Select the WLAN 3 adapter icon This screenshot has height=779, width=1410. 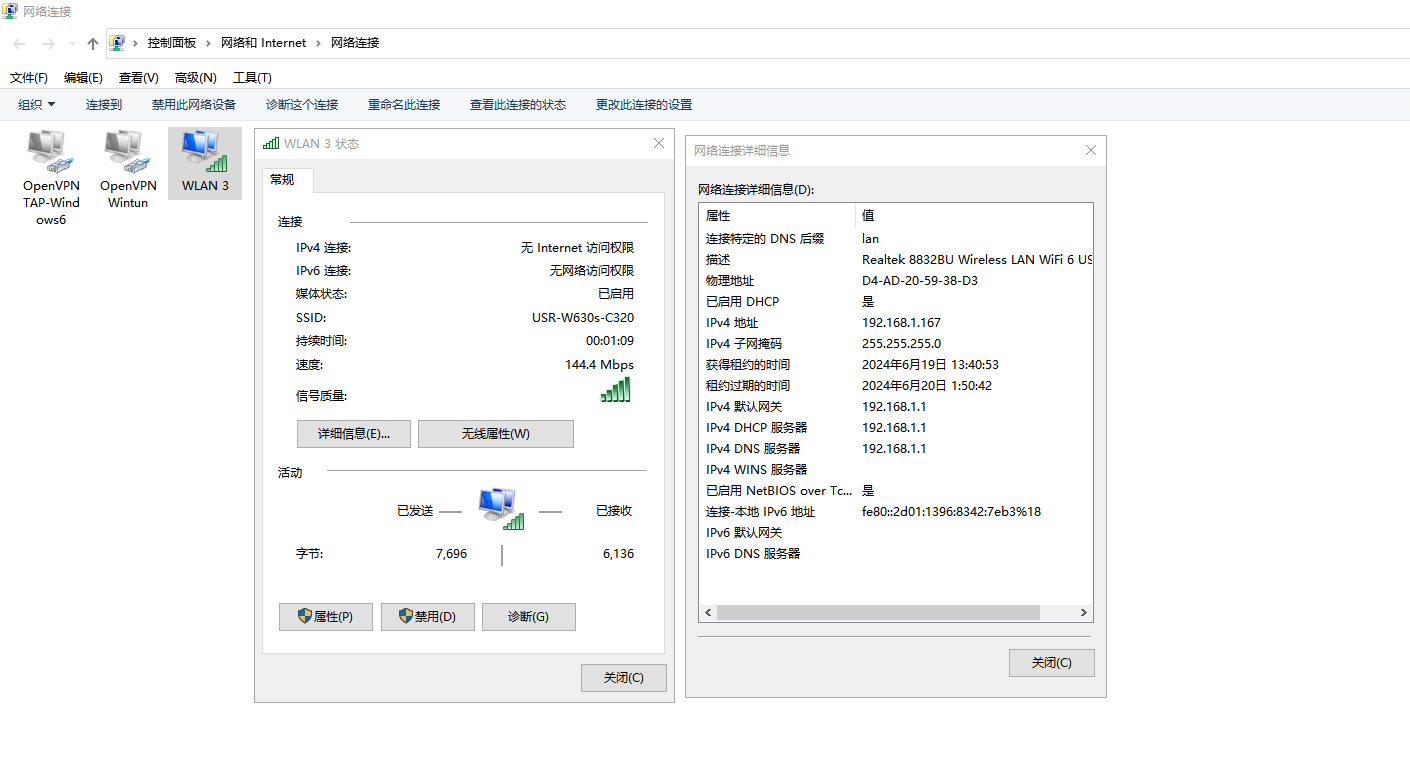pyautogui.click(x=204, y=152)
